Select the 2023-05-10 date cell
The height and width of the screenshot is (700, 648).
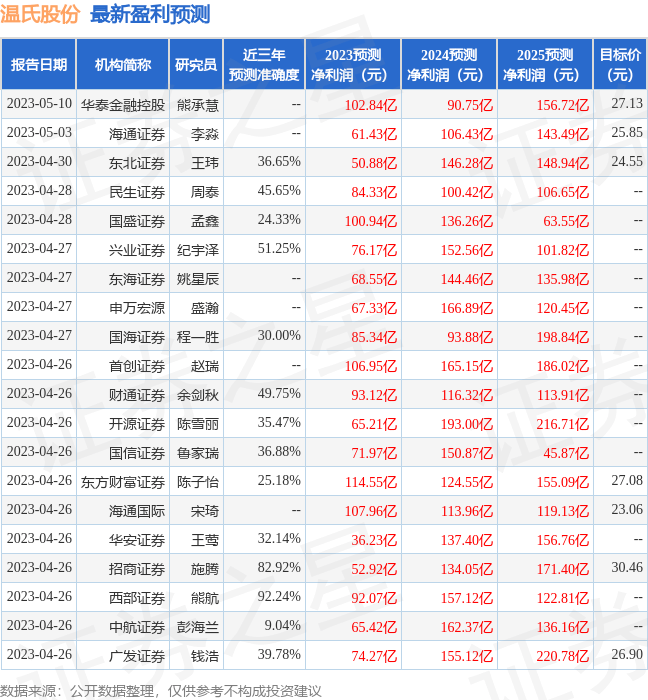(39, 104)
